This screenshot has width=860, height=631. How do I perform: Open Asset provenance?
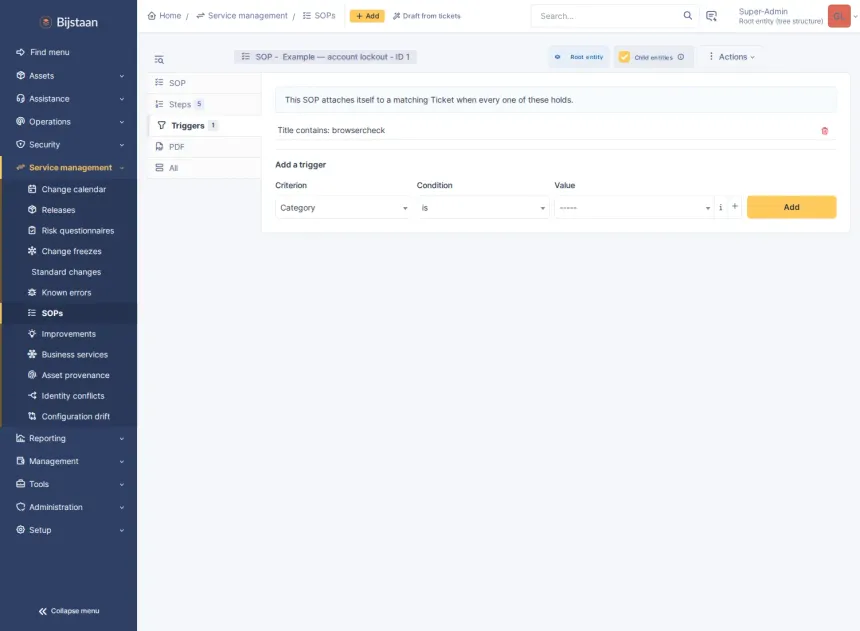[x=69, y=375]
